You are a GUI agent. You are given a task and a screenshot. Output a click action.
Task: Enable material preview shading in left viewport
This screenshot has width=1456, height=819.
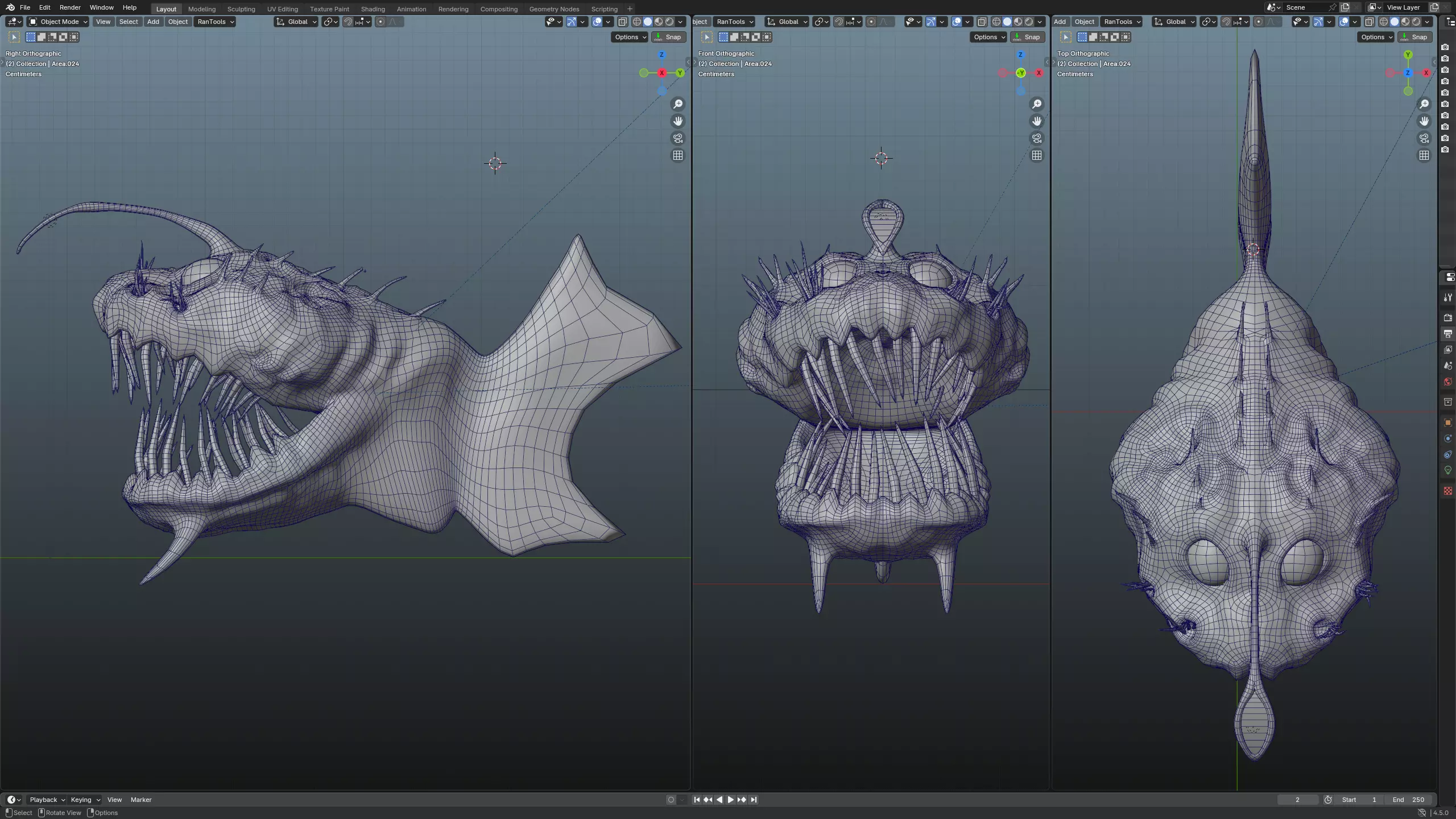(659, 22)
